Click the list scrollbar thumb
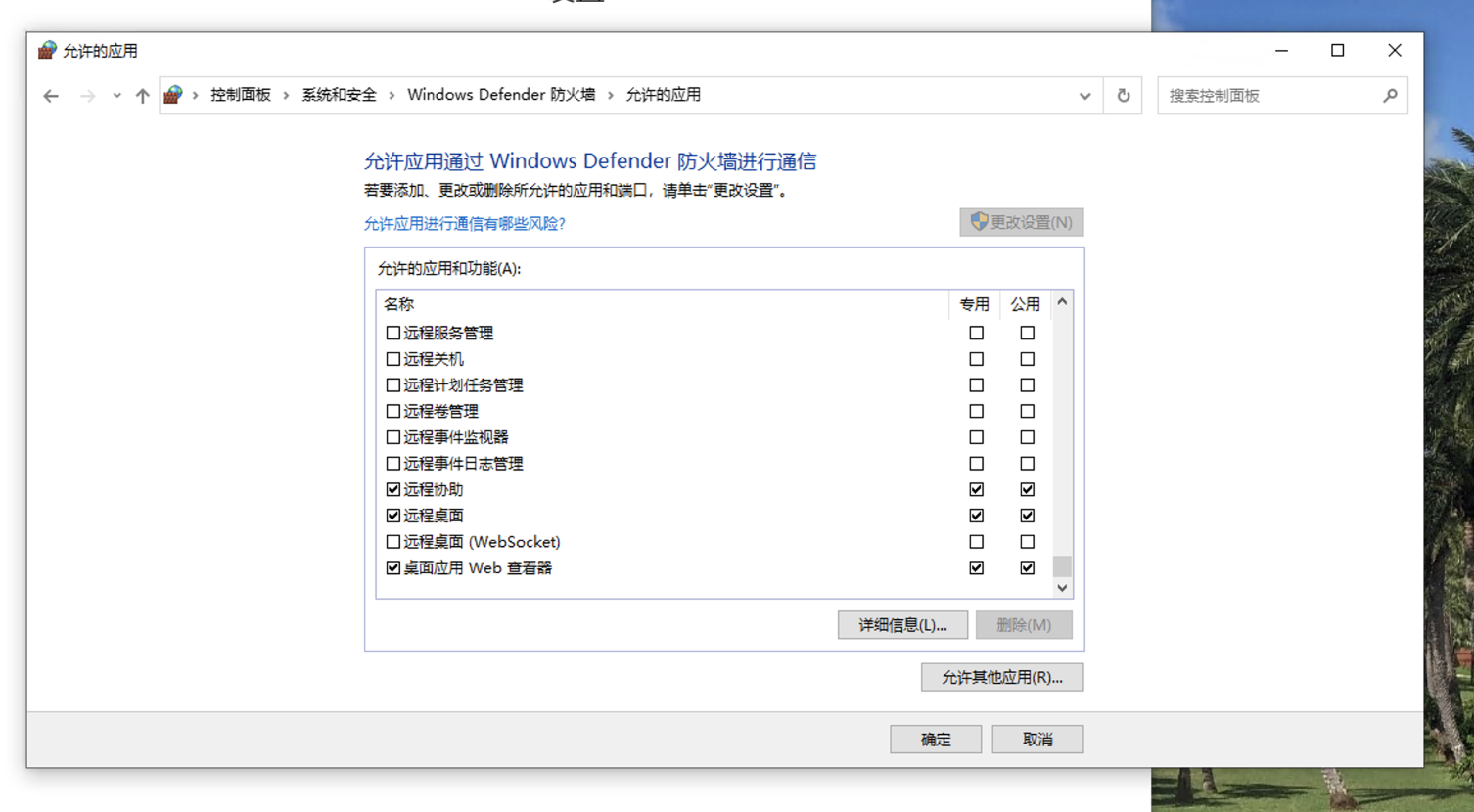This screenshot has height=812, width=1474. point(1062,566)
